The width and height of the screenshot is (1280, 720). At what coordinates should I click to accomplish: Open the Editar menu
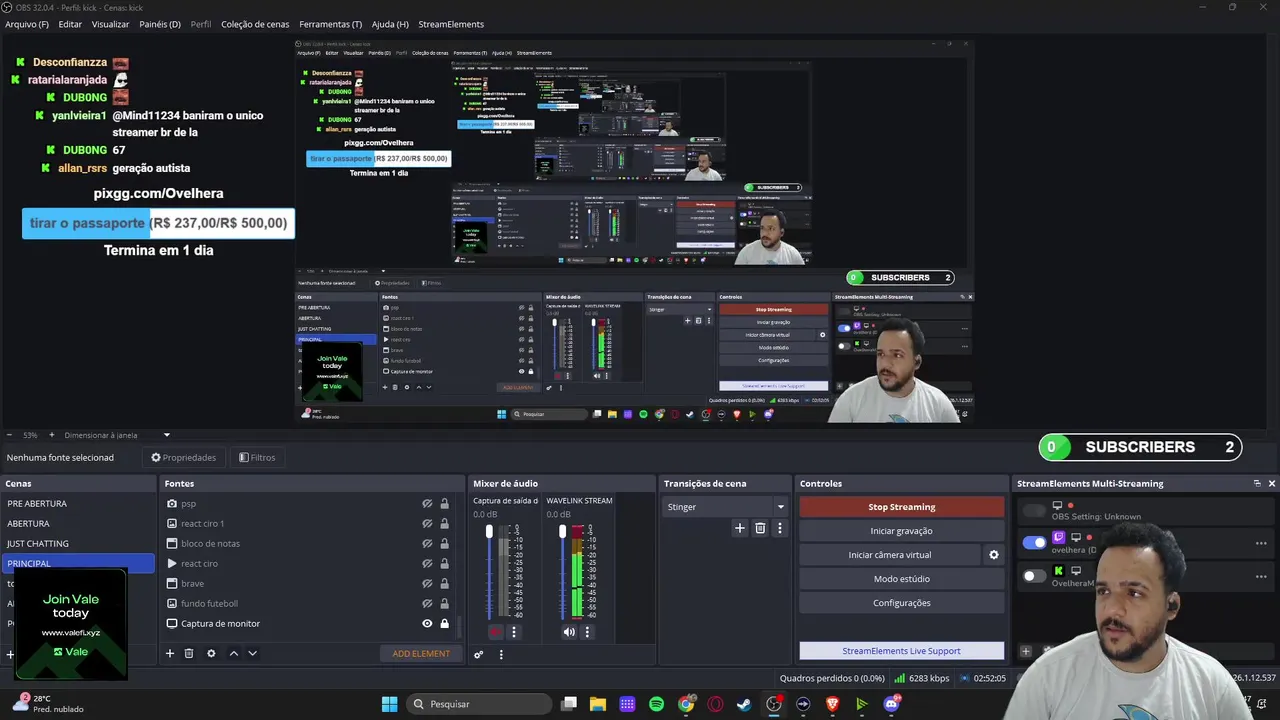70,24
